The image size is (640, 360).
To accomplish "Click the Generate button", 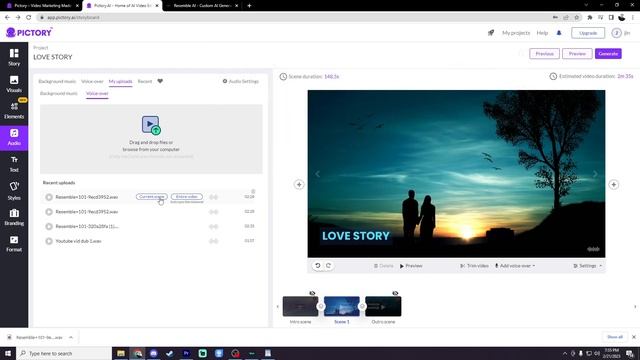I will (x=608, y=53).
